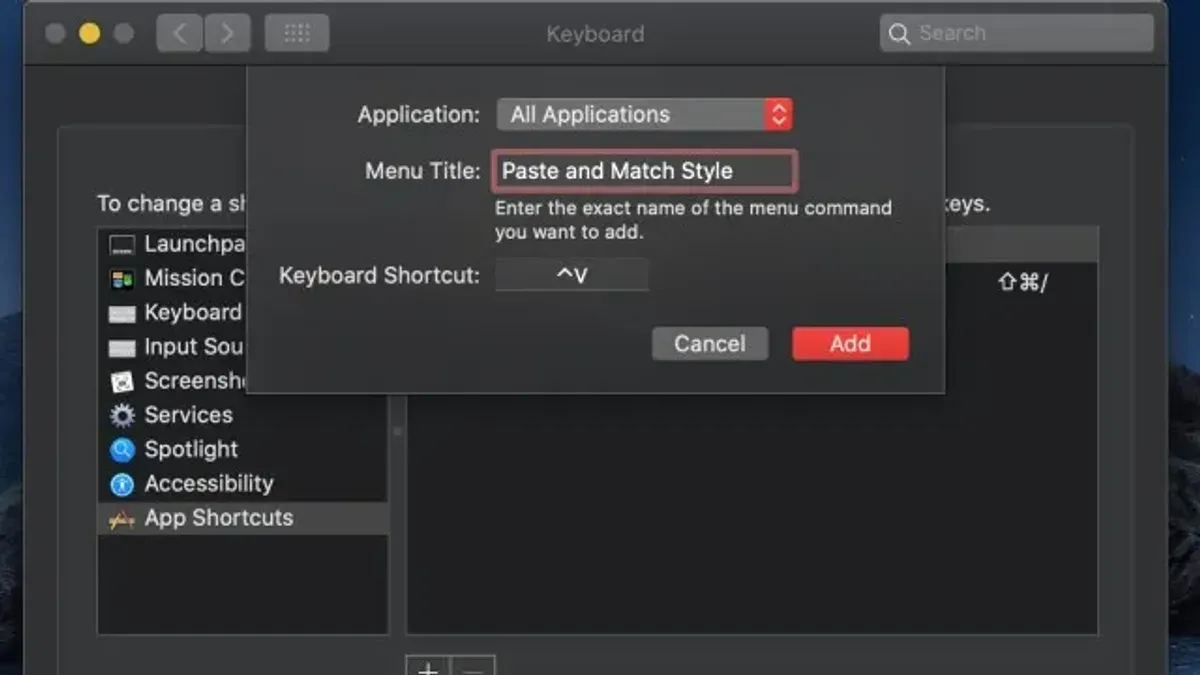The height and width of the screenshot is (675, 1200).
Task: Click the minus remove-shortcut button
Action: pos(473,666)
